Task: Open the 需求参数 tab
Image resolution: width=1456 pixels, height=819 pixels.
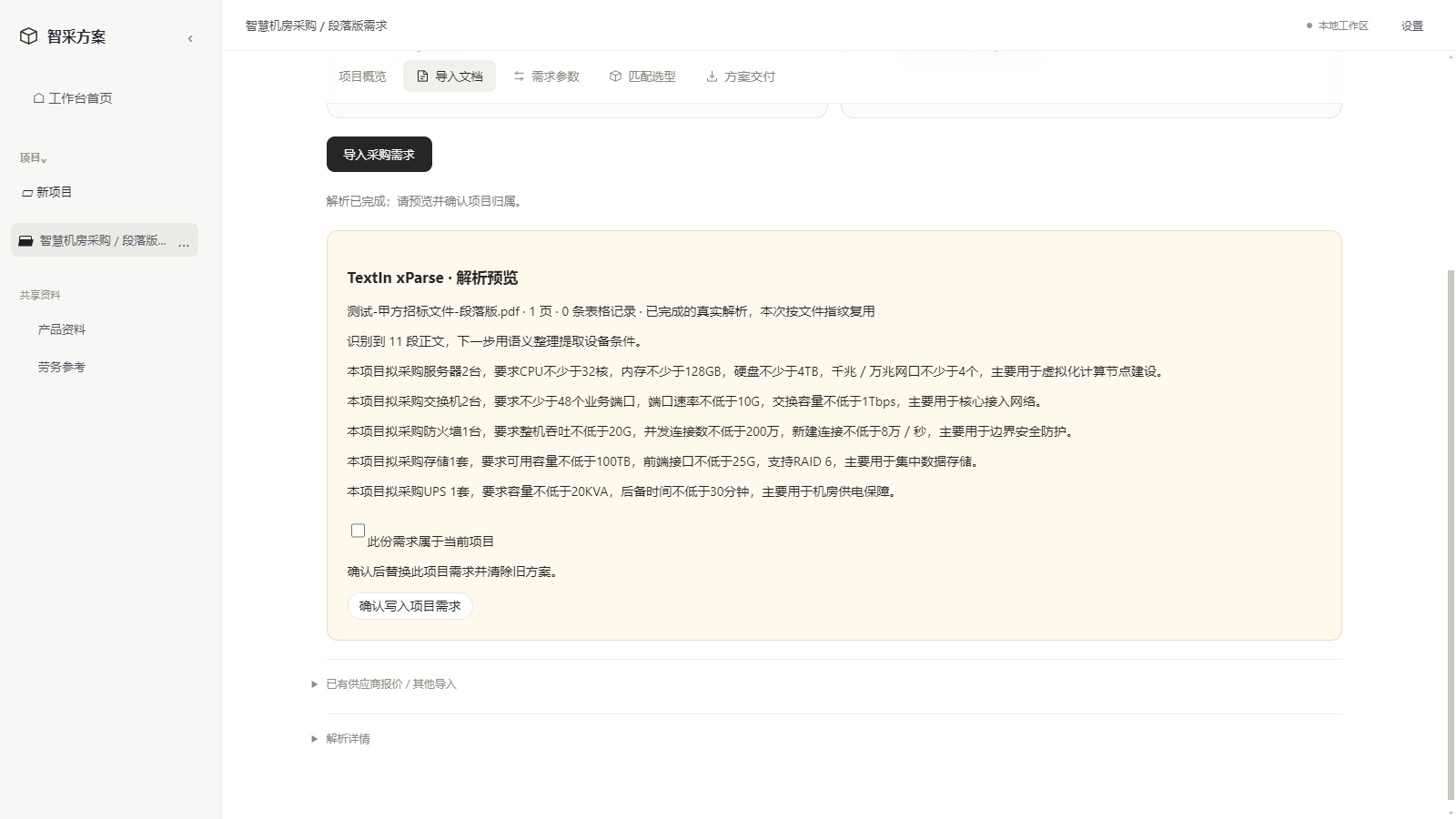Action: tap(546, 76)
